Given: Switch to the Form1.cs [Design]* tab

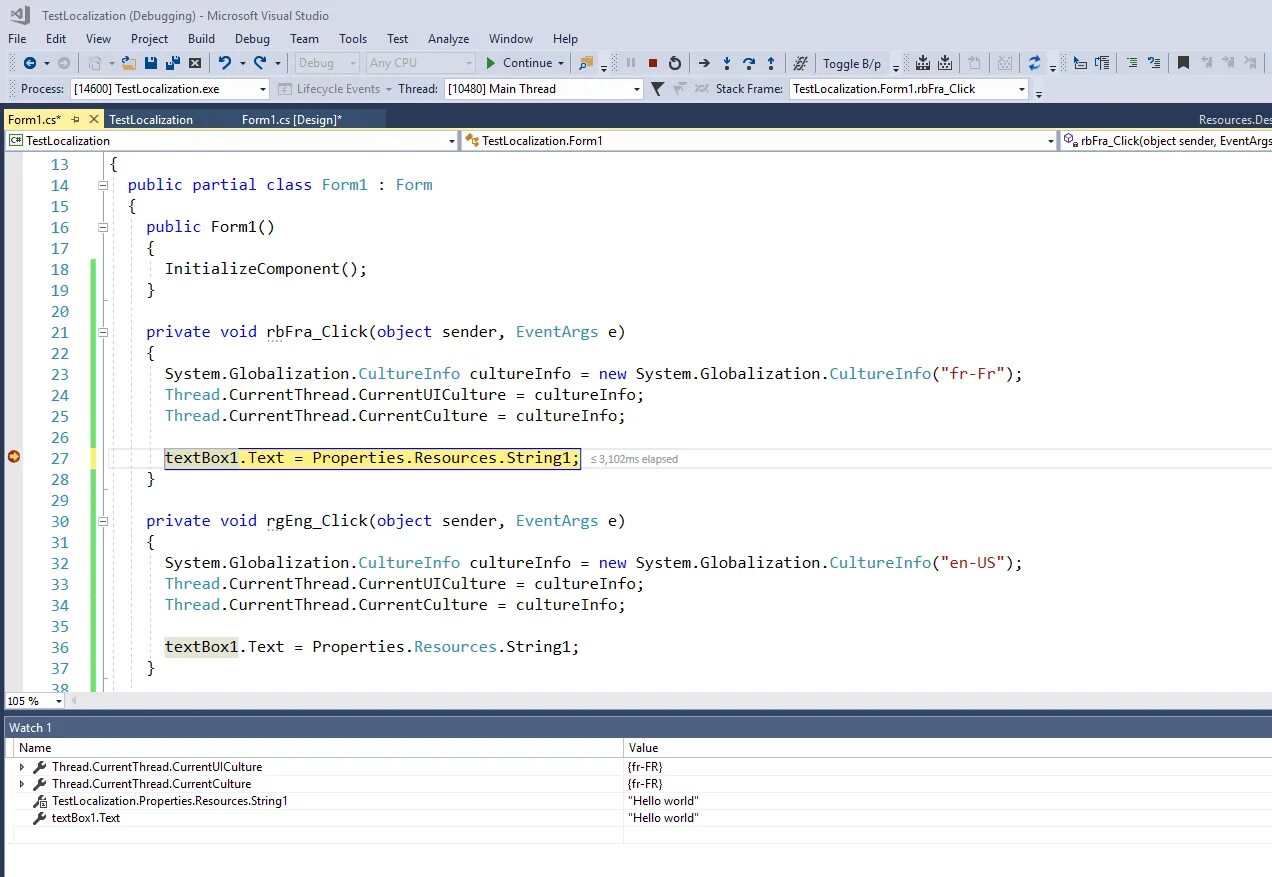Looking at the screenshot, I should coord(292,119).
